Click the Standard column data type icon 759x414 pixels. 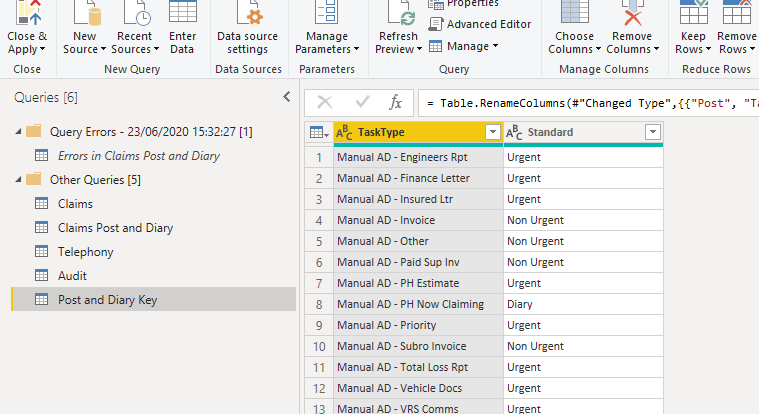pos(514,132)
